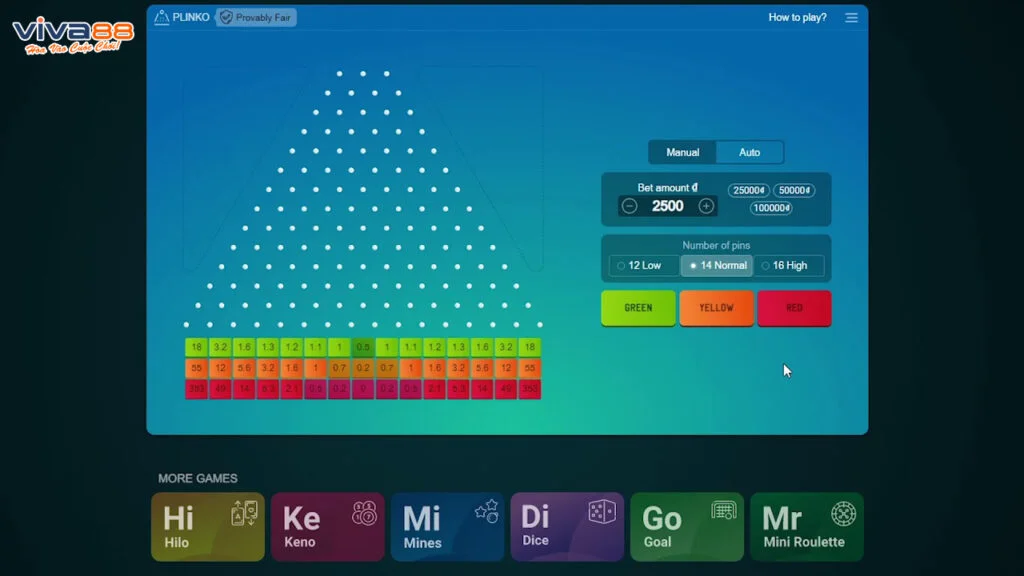The width and height of the screenshot is (1024, 576).
Task: Open the hamburger menu icon
Action: [x=851, y=17]
